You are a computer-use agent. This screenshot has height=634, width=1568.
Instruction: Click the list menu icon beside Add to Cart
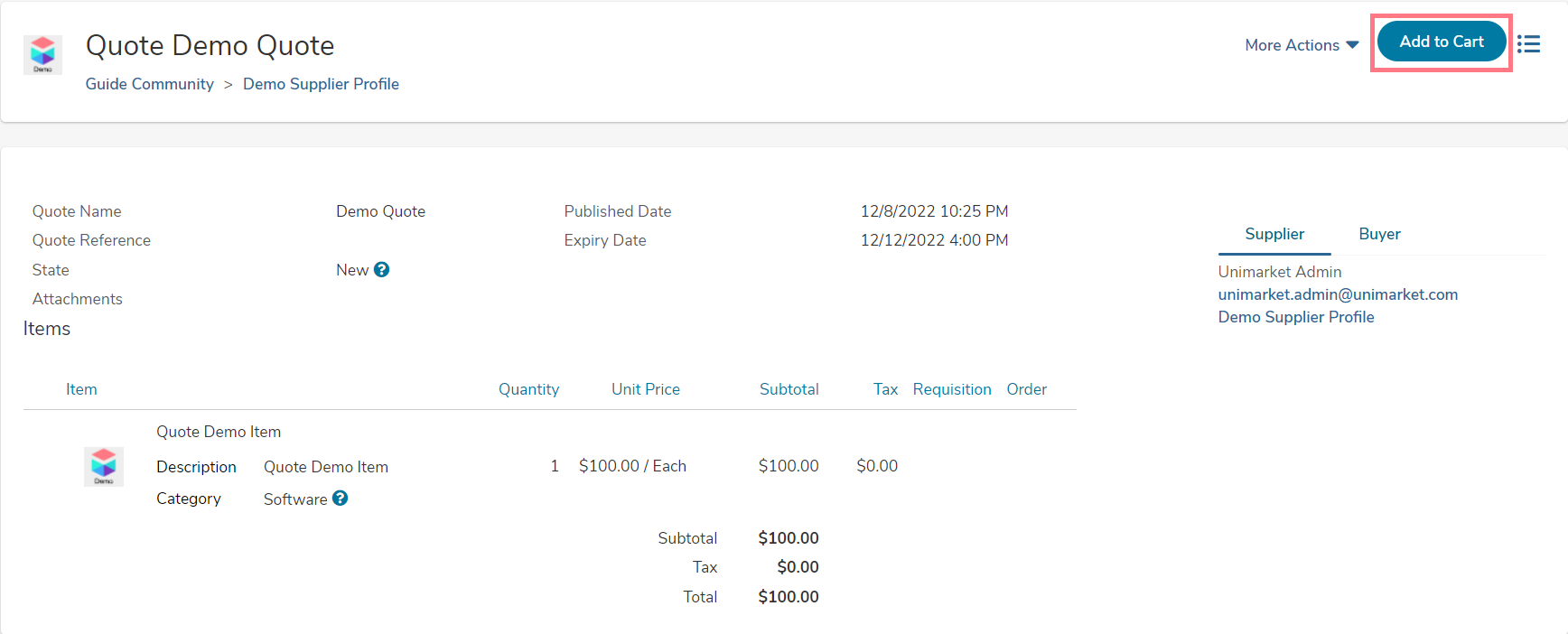(x=1528, y=44)
